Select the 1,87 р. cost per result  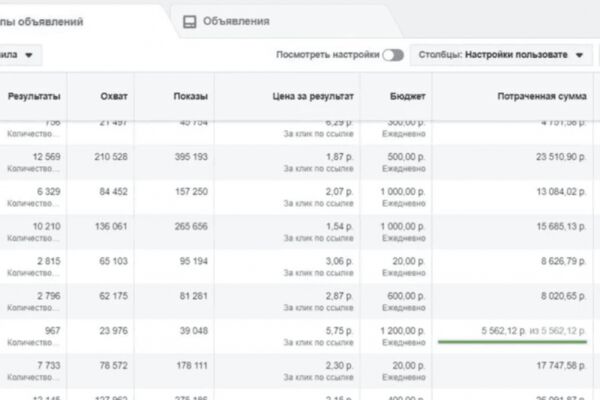pyautogui.click(x=340, y=157)
